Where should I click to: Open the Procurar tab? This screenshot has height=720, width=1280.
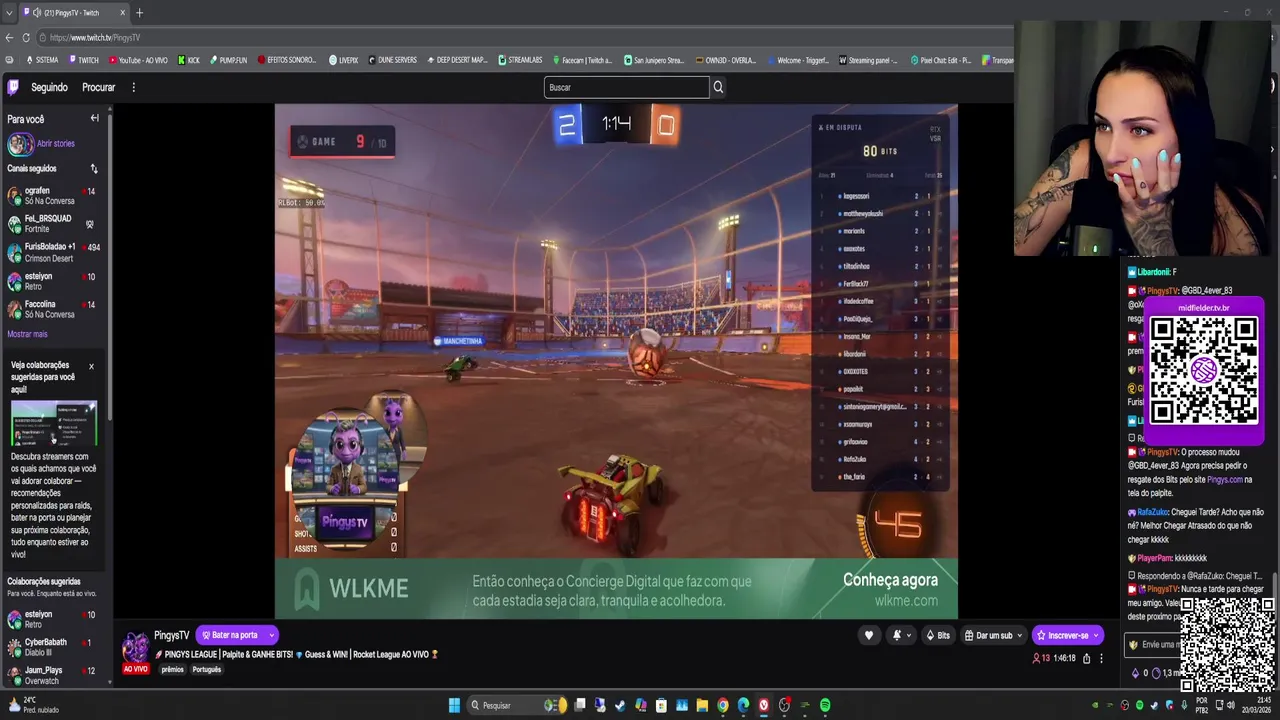[98, 87]
